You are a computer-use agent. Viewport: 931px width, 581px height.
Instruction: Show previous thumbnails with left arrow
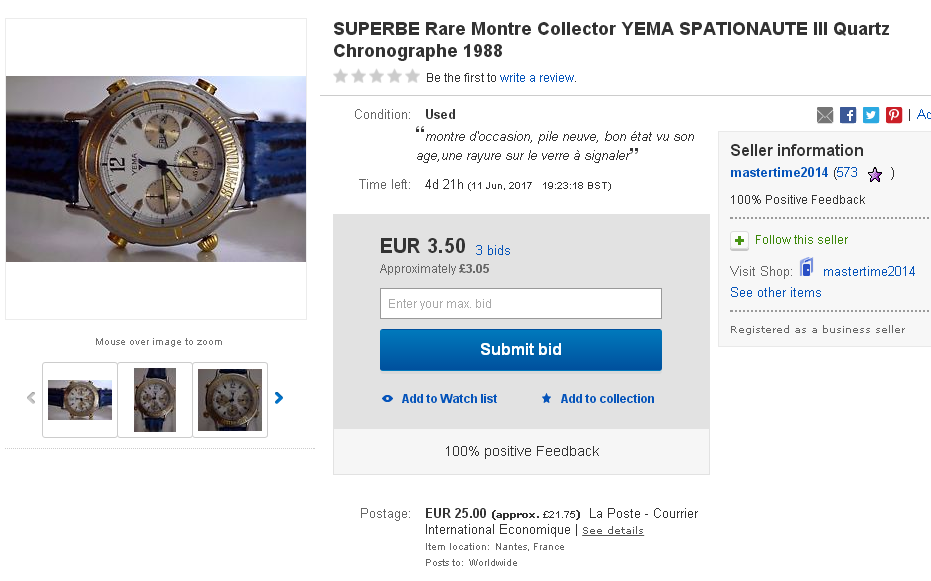click(x=31, y=398)
